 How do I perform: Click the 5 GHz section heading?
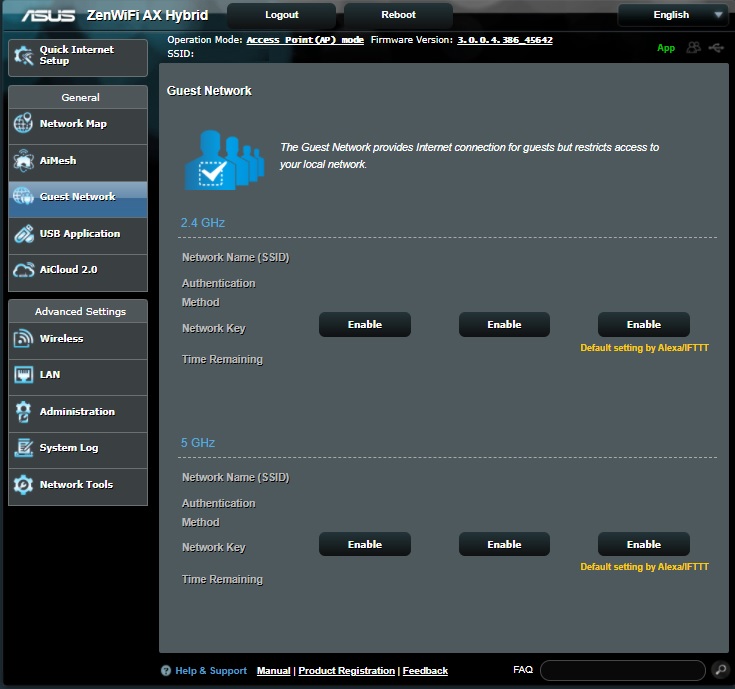point(198,442)
